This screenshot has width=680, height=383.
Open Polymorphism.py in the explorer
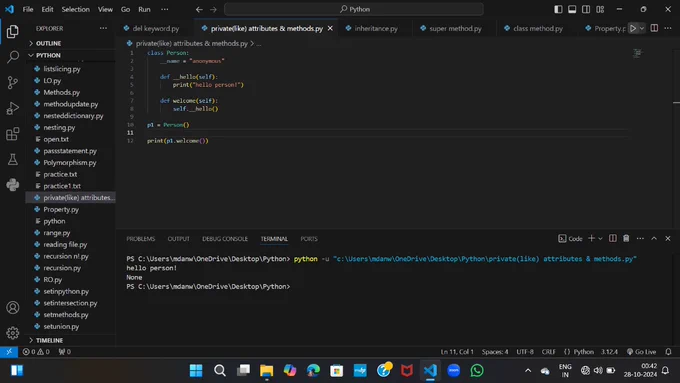tap(71, 163)
